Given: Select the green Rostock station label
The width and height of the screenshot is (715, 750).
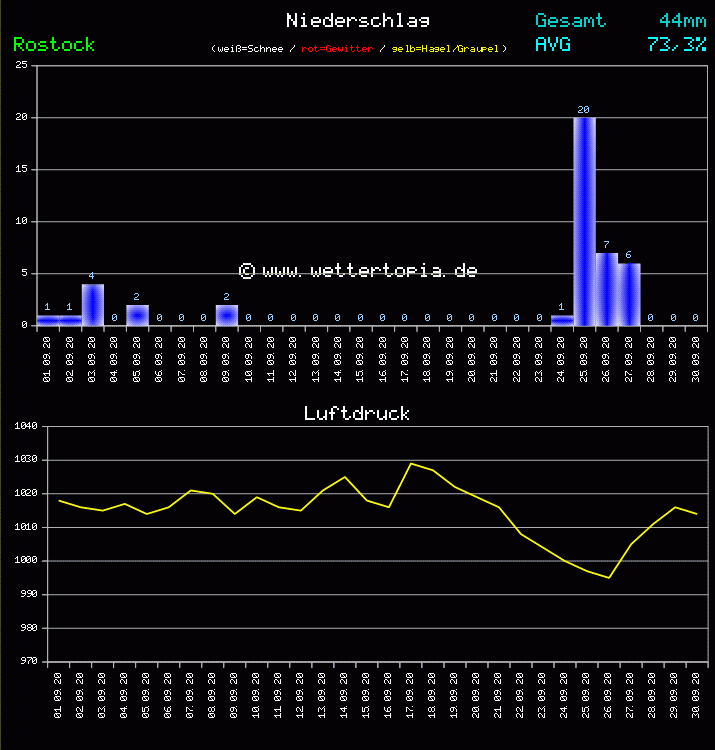Looking at the screenshot, I should (x=54, y=45).
